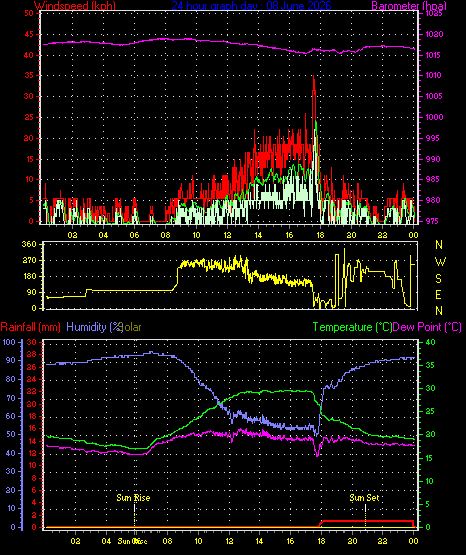Click the Temperature (°C) legend label
Image resolution: width=466 pixels, height=555 pixels.
[352, 327]
